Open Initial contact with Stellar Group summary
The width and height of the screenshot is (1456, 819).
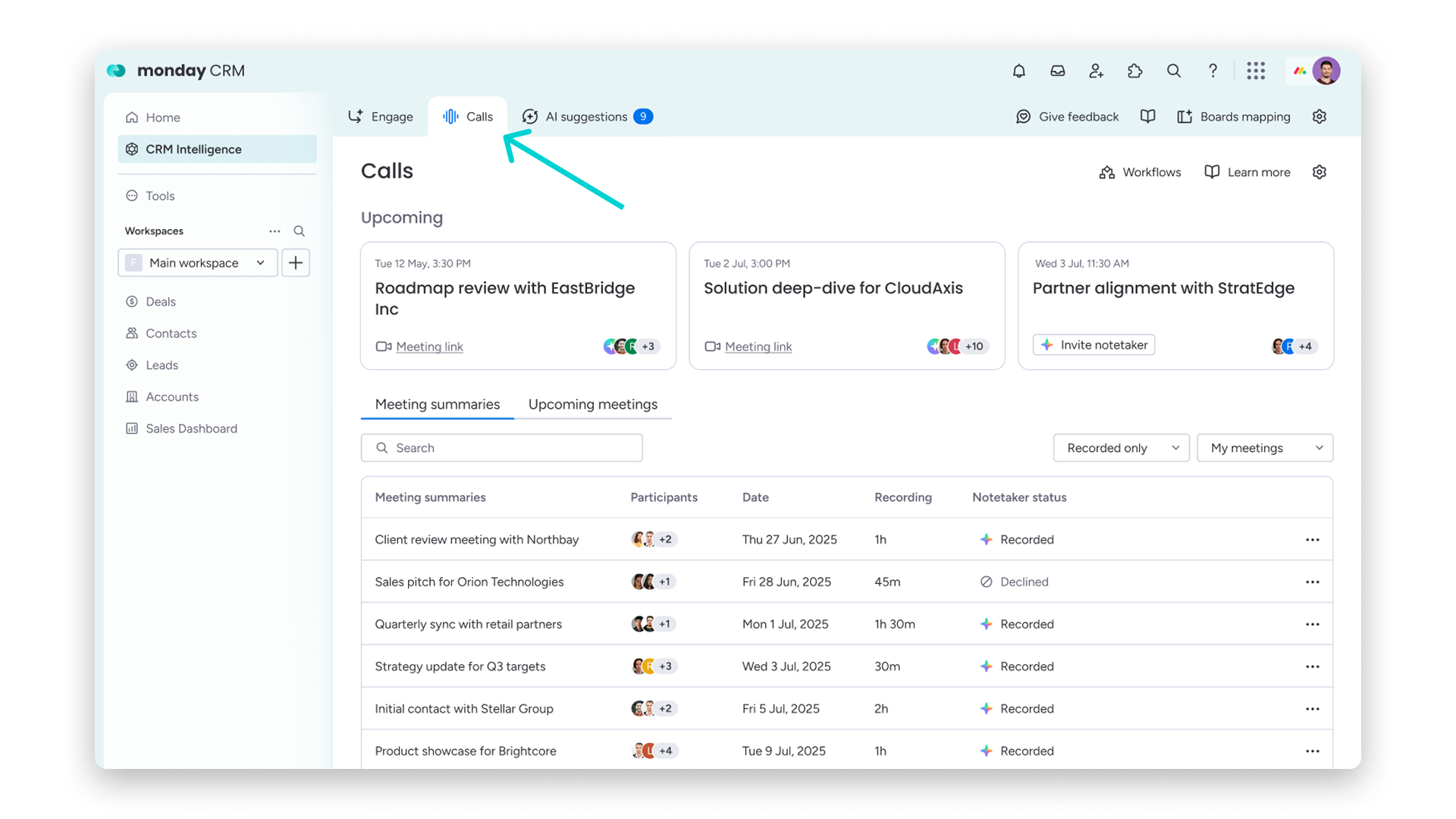tap(464, 708)
